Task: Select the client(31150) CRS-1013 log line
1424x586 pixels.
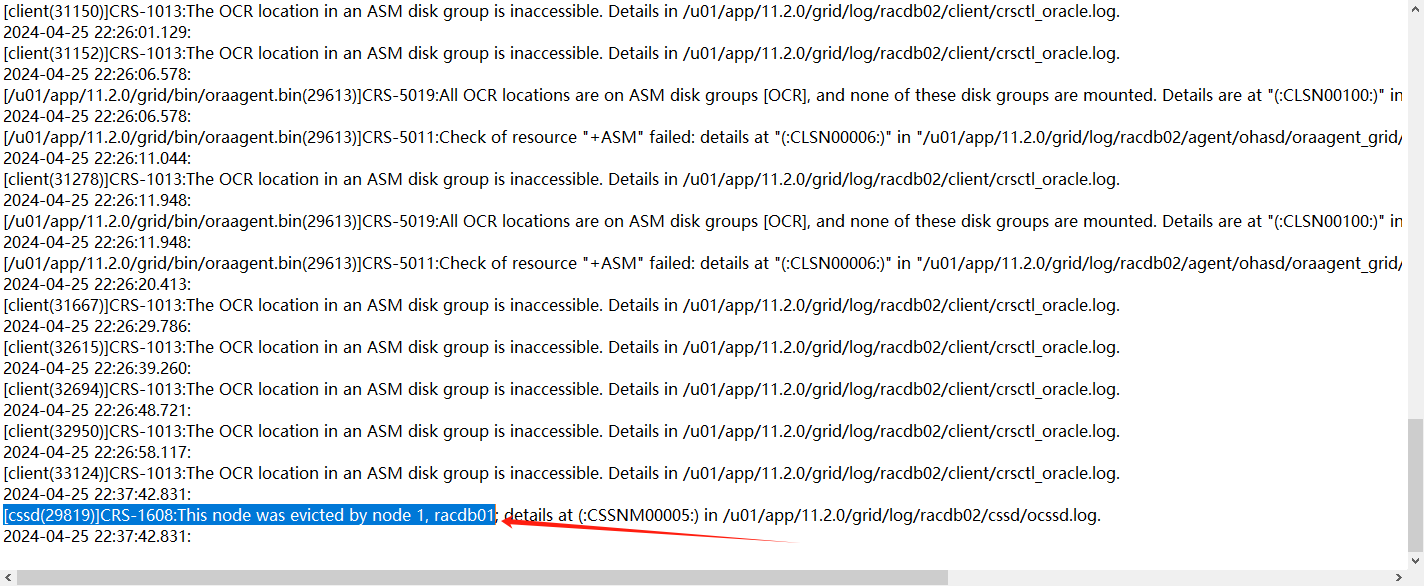Action: pyautogui.click(x=561, y=11)
